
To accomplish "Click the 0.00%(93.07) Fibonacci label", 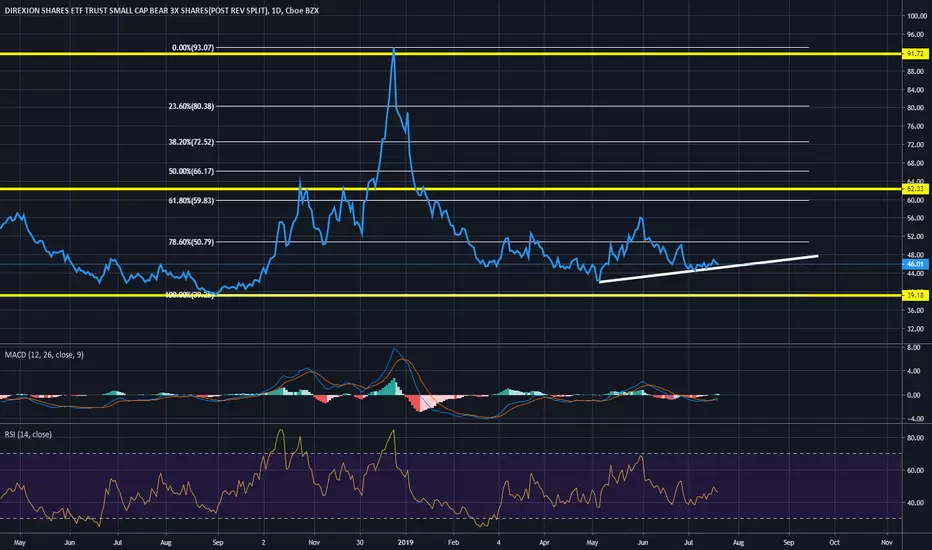I will pos(193,48).
